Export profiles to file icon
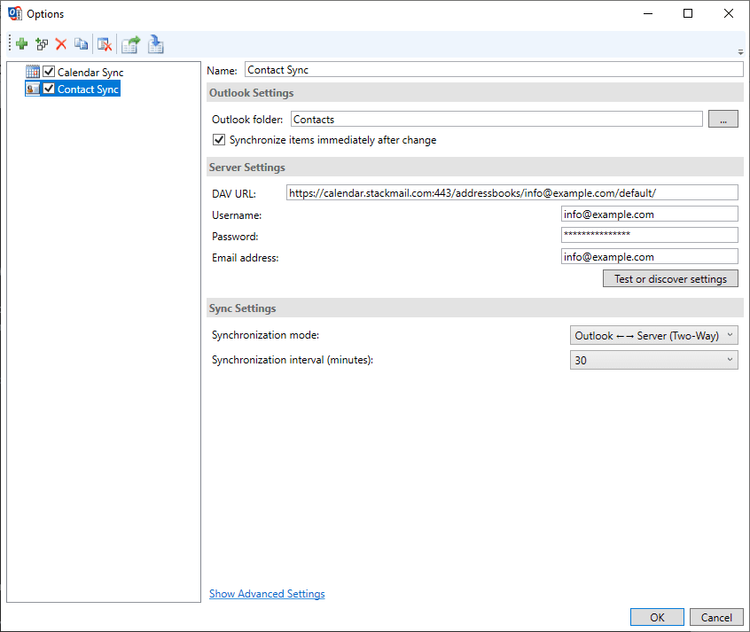The width and height of the screenshot is (750, 632). (131, 44)
